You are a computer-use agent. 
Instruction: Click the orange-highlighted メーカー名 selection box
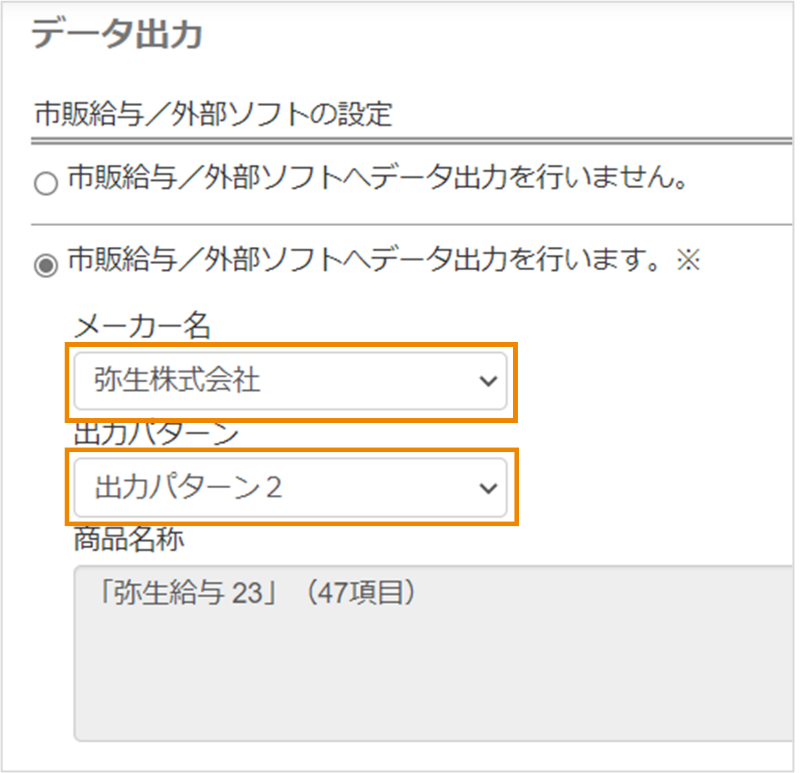pos(290,381)
